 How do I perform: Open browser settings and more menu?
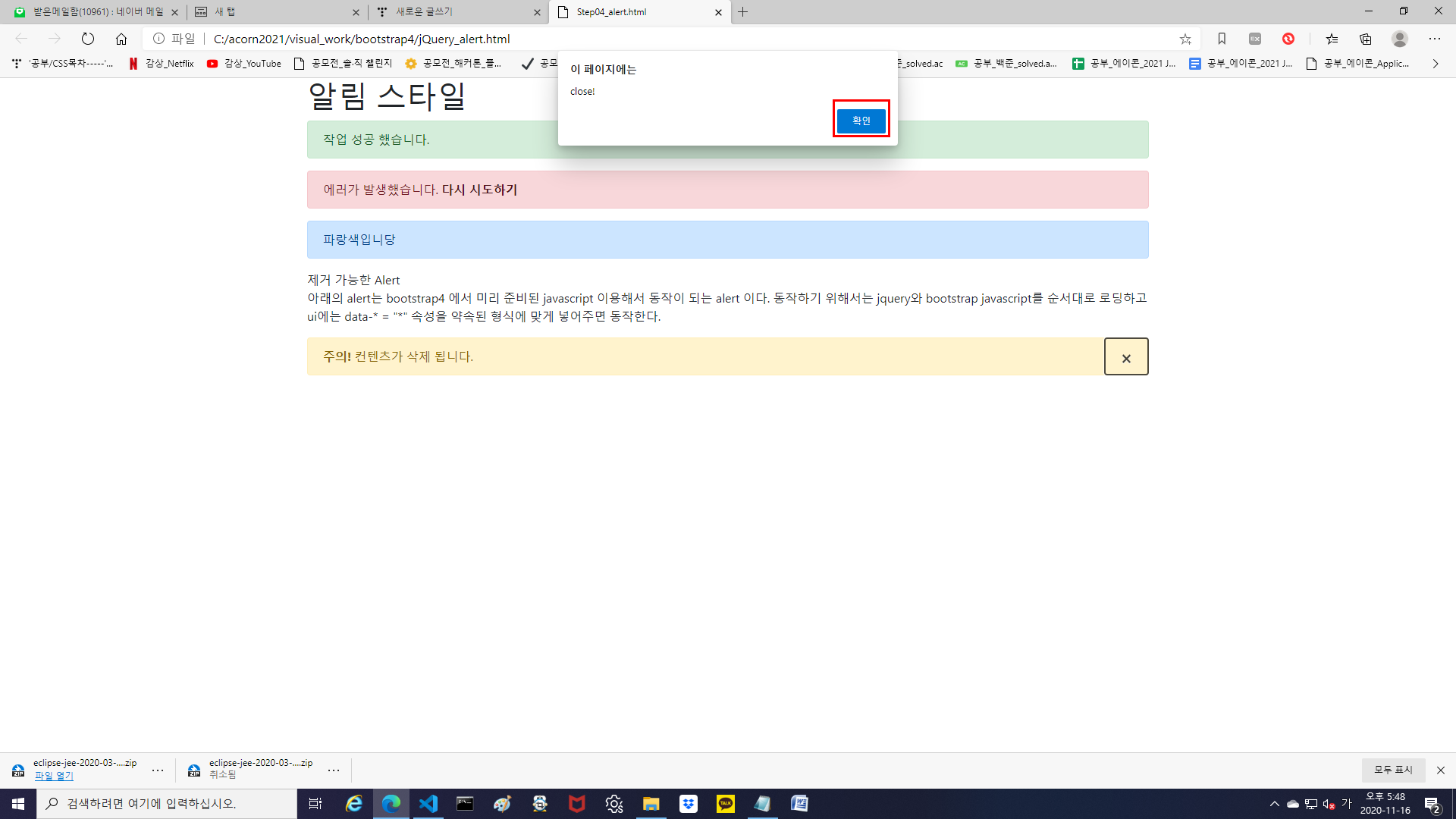[1435, 39]
